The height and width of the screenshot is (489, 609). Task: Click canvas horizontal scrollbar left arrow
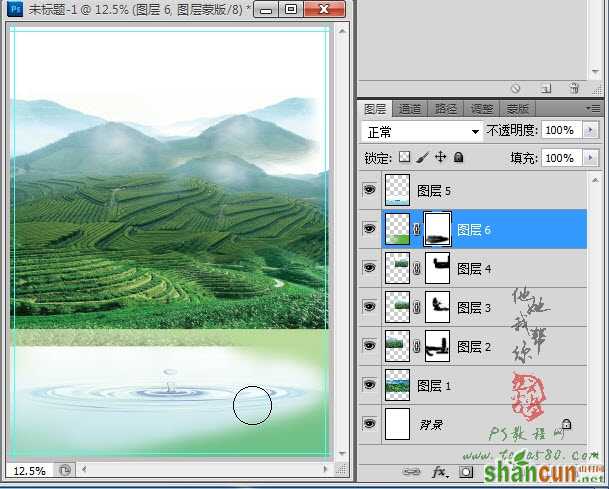84,469
